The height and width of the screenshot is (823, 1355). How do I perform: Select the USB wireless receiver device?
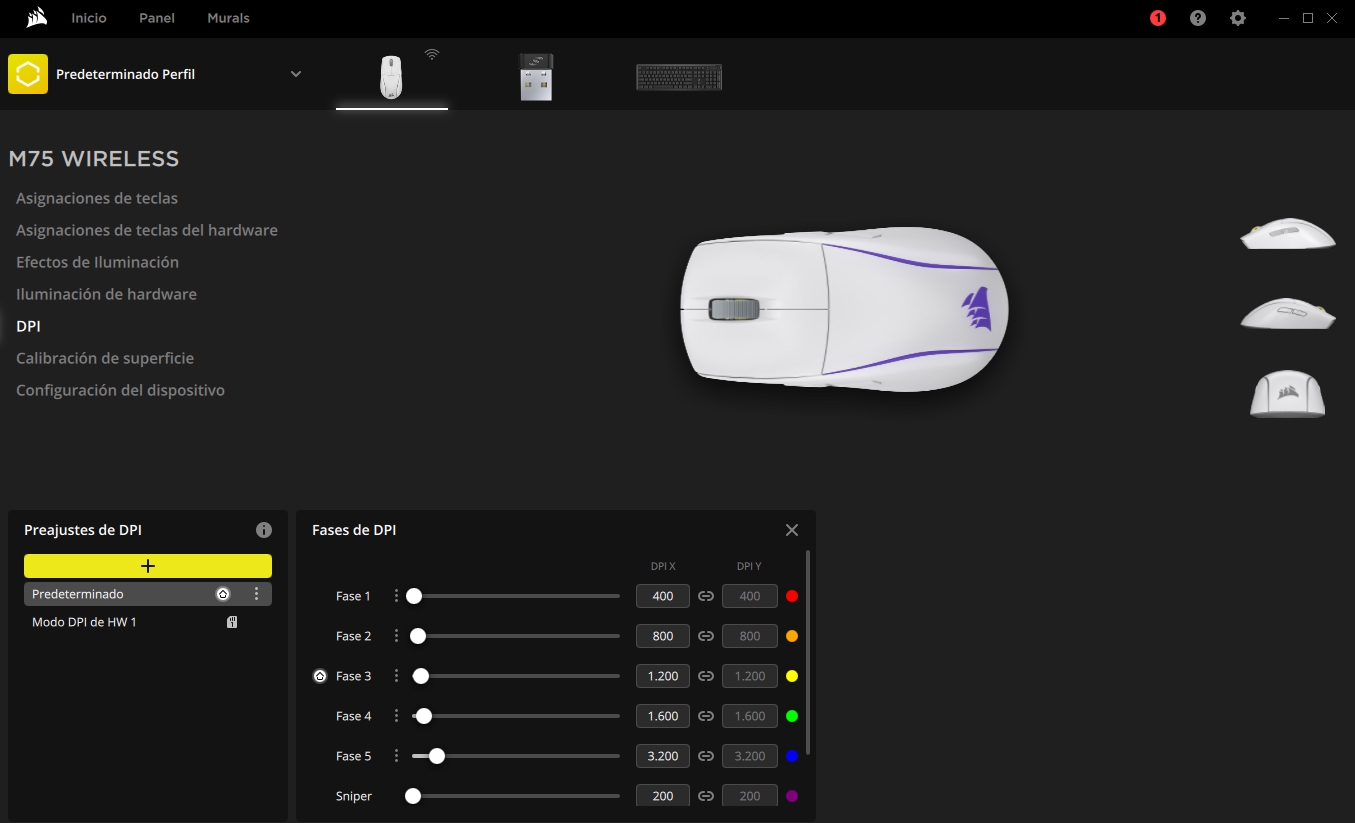(536, 77)
